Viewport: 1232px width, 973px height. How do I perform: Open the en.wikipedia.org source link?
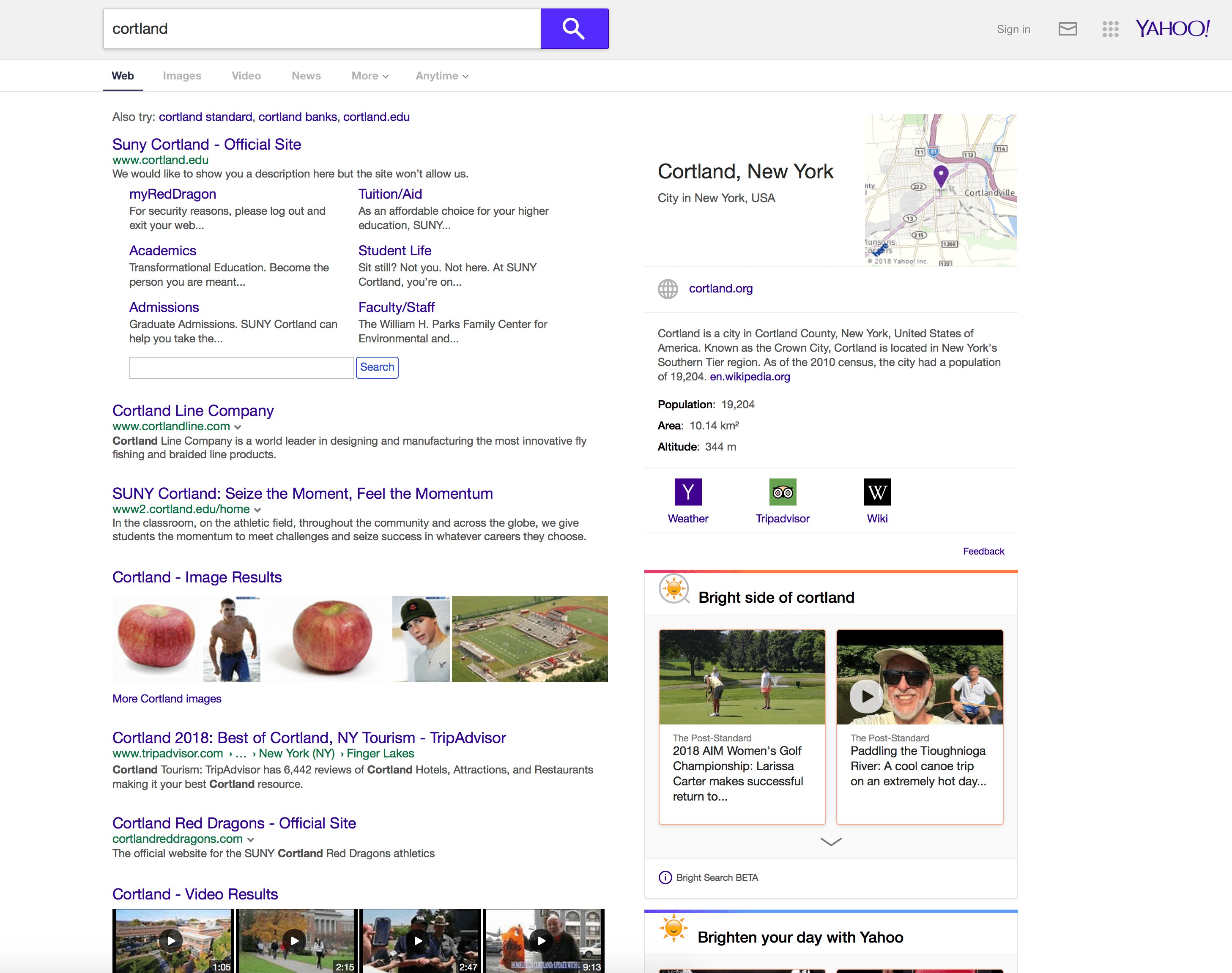click(750, 377)
